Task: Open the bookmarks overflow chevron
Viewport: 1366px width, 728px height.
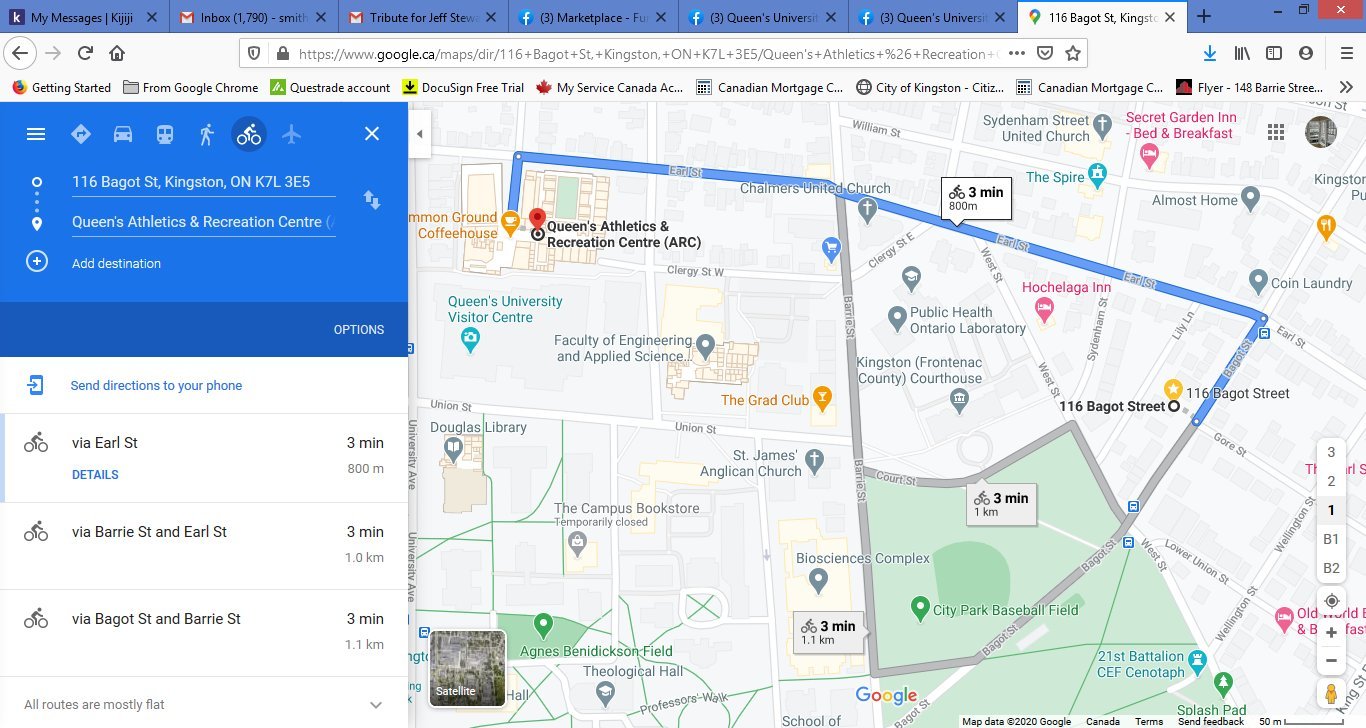Action: 1347,87
